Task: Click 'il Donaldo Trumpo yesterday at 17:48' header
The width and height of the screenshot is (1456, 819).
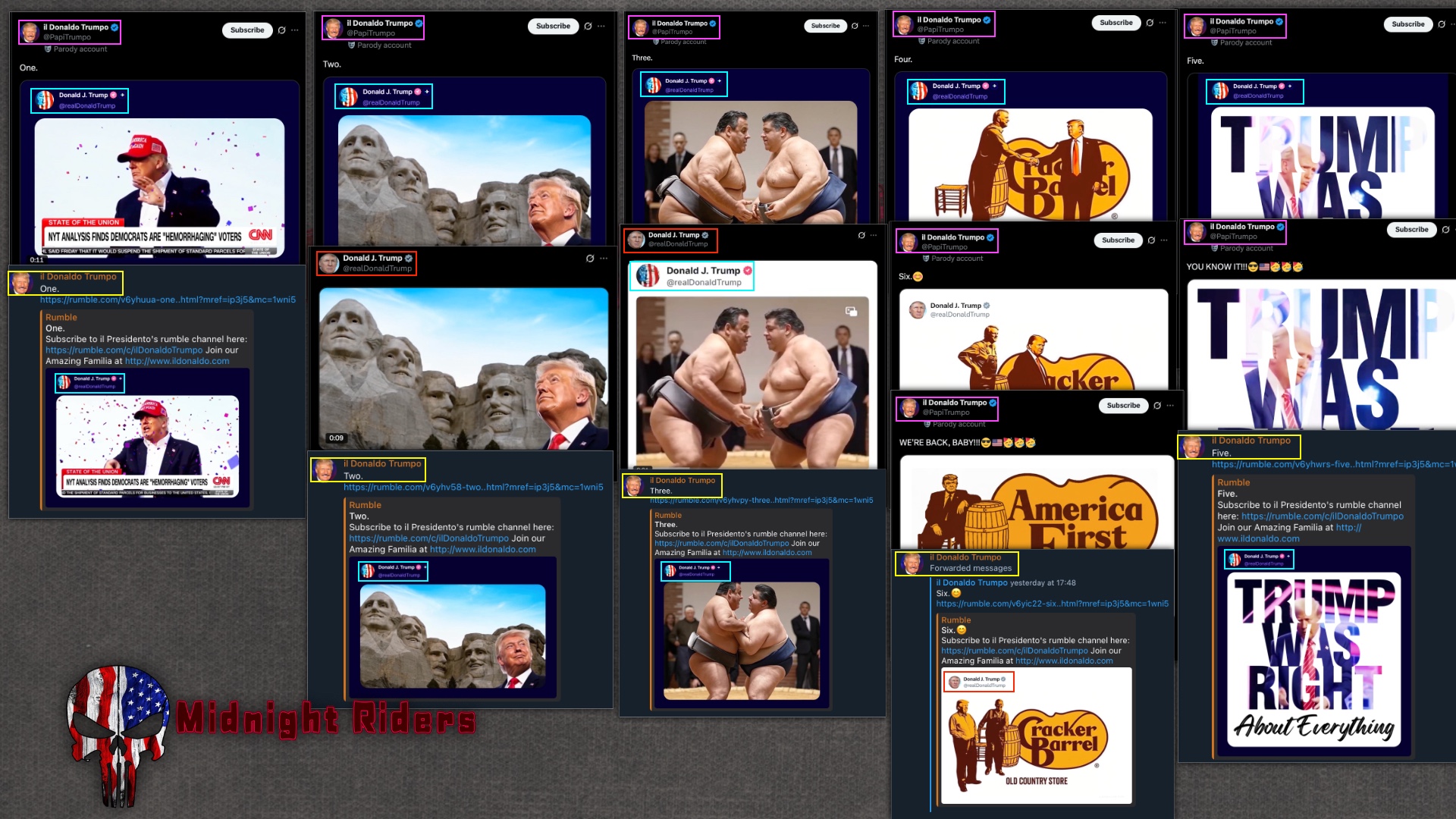Action: pyautogui.click(x=1006, y=583)
